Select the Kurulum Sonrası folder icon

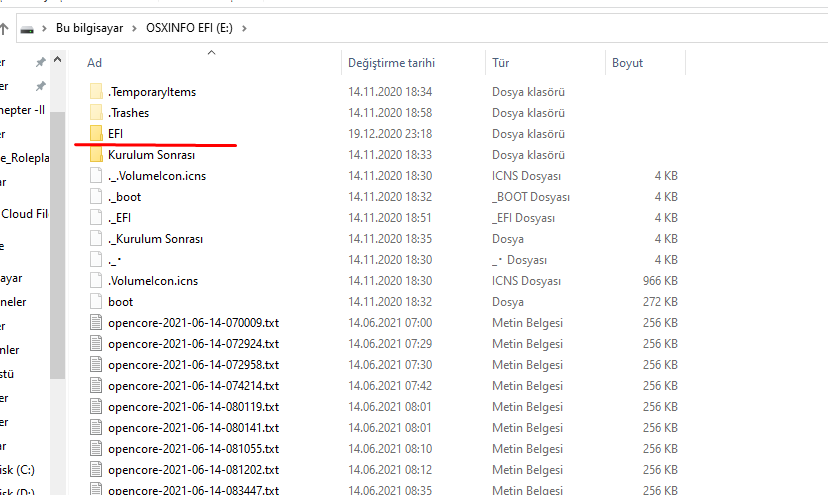(x=96, y=155)
